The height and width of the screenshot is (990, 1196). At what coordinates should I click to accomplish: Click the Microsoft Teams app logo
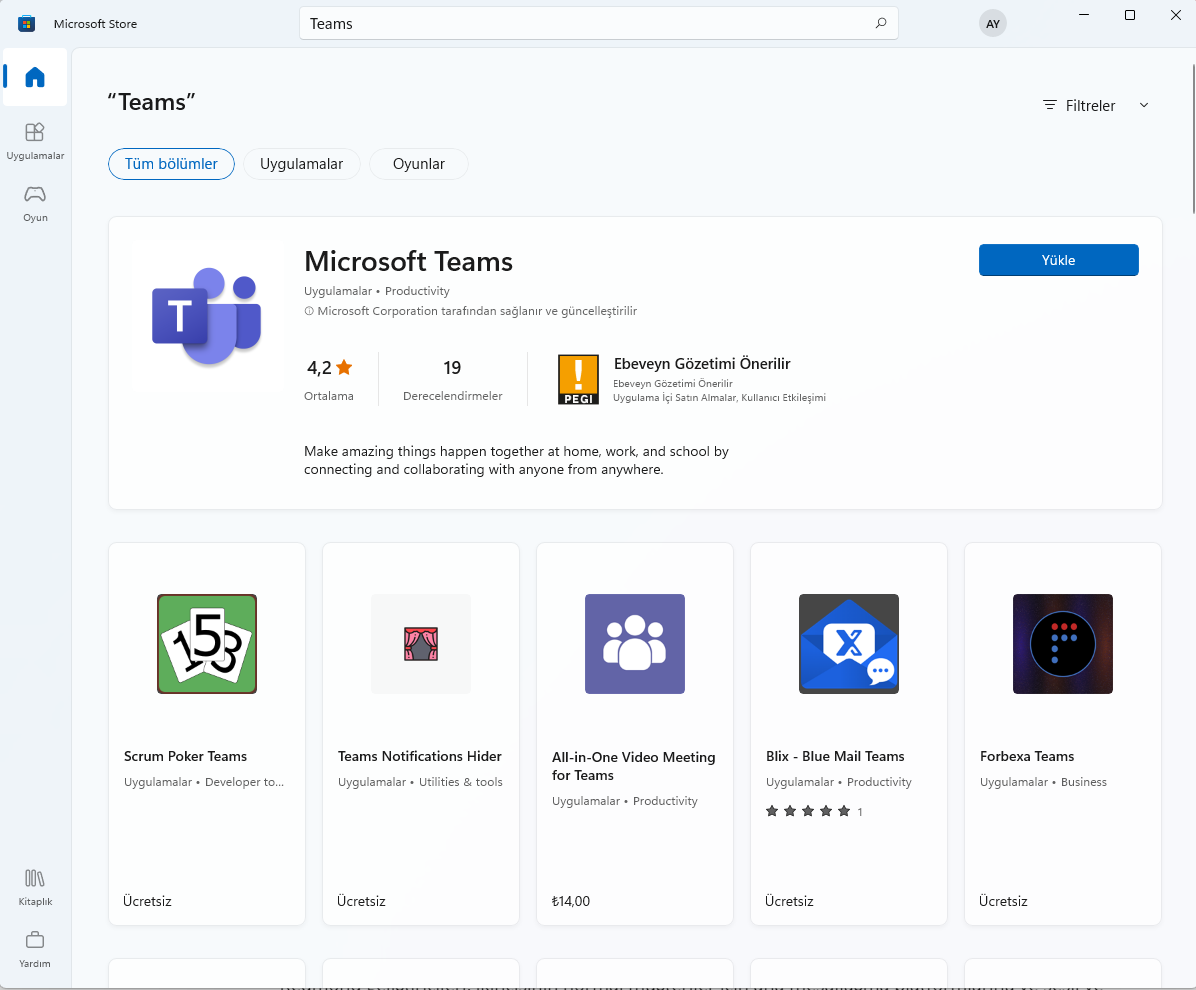206,315
